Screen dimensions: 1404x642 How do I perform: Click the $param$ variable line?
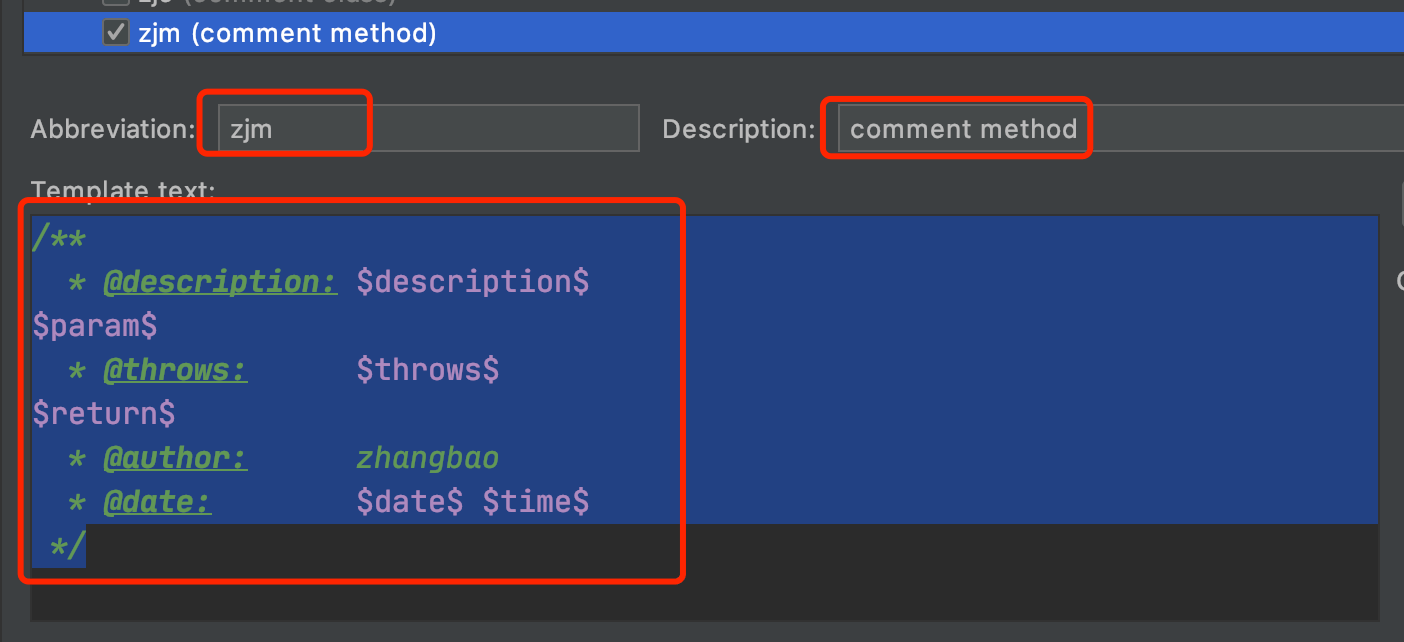95,326
